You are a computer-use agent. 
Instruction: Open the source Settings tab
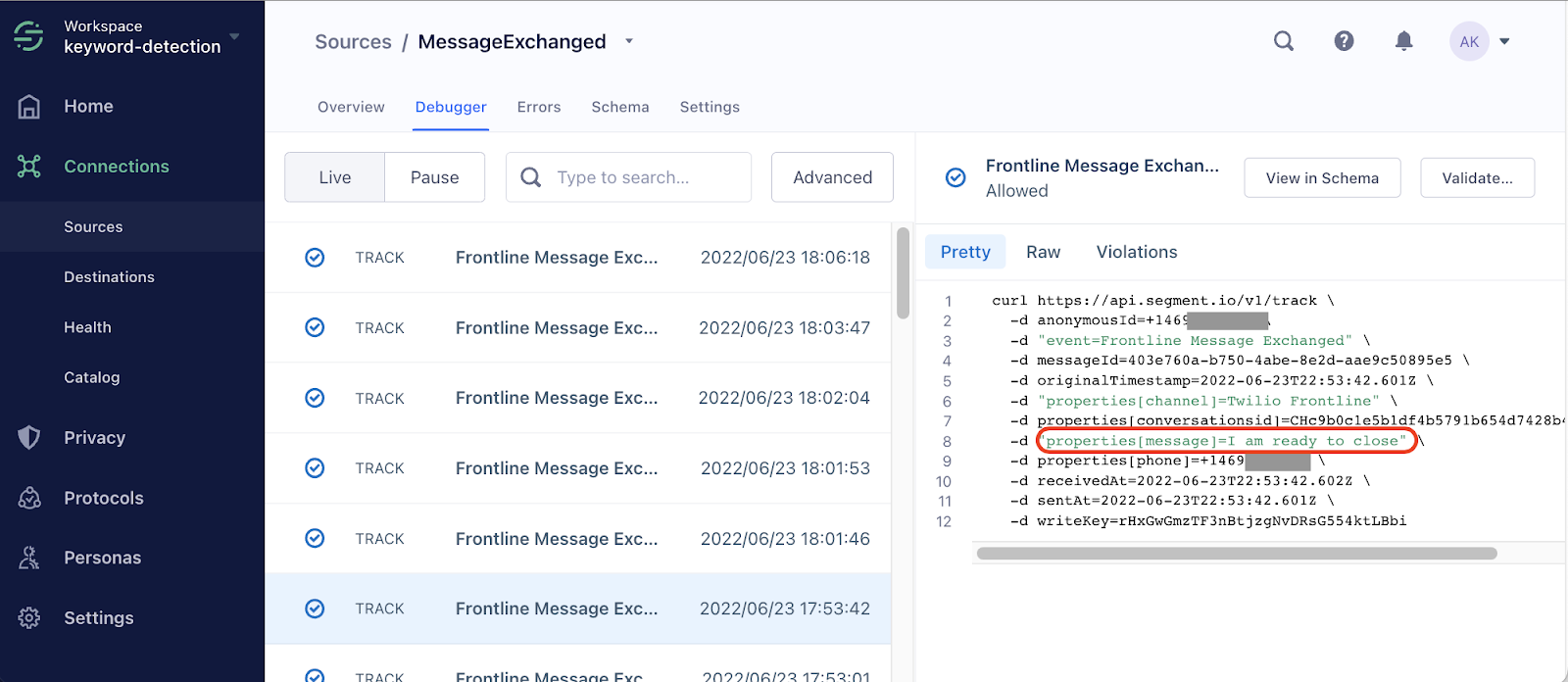tap(710, 107)
